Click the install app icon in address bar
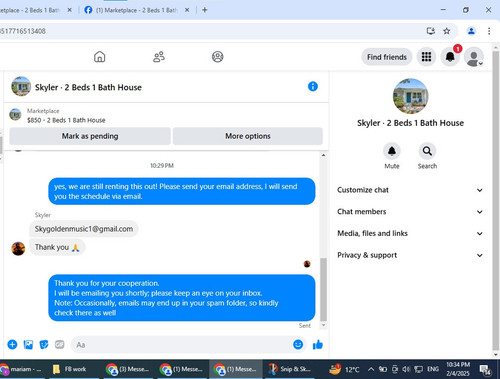 point(431,31)
